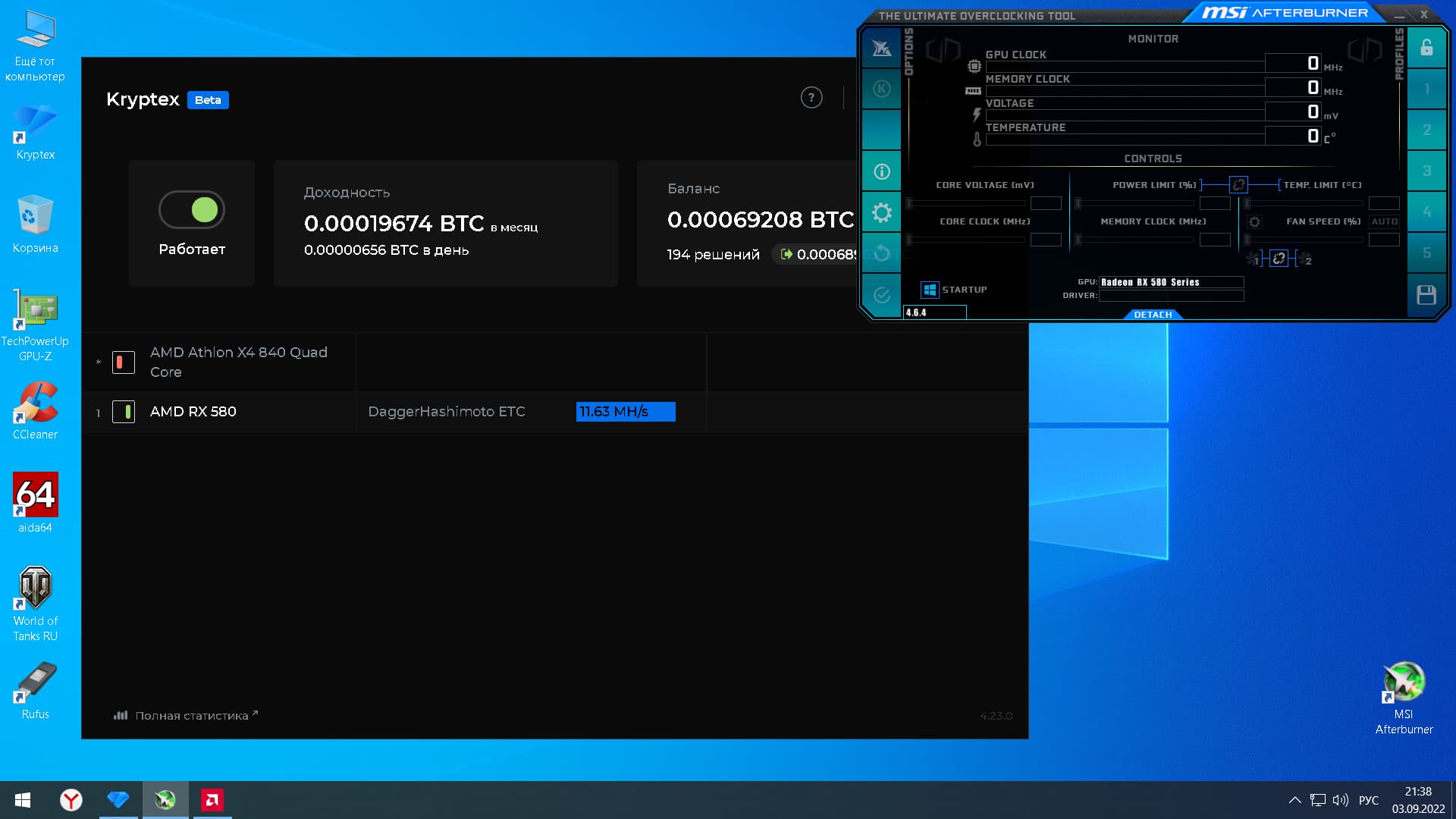
Task: Click Core Voltage slider handle
Action: tap(909, 203)
